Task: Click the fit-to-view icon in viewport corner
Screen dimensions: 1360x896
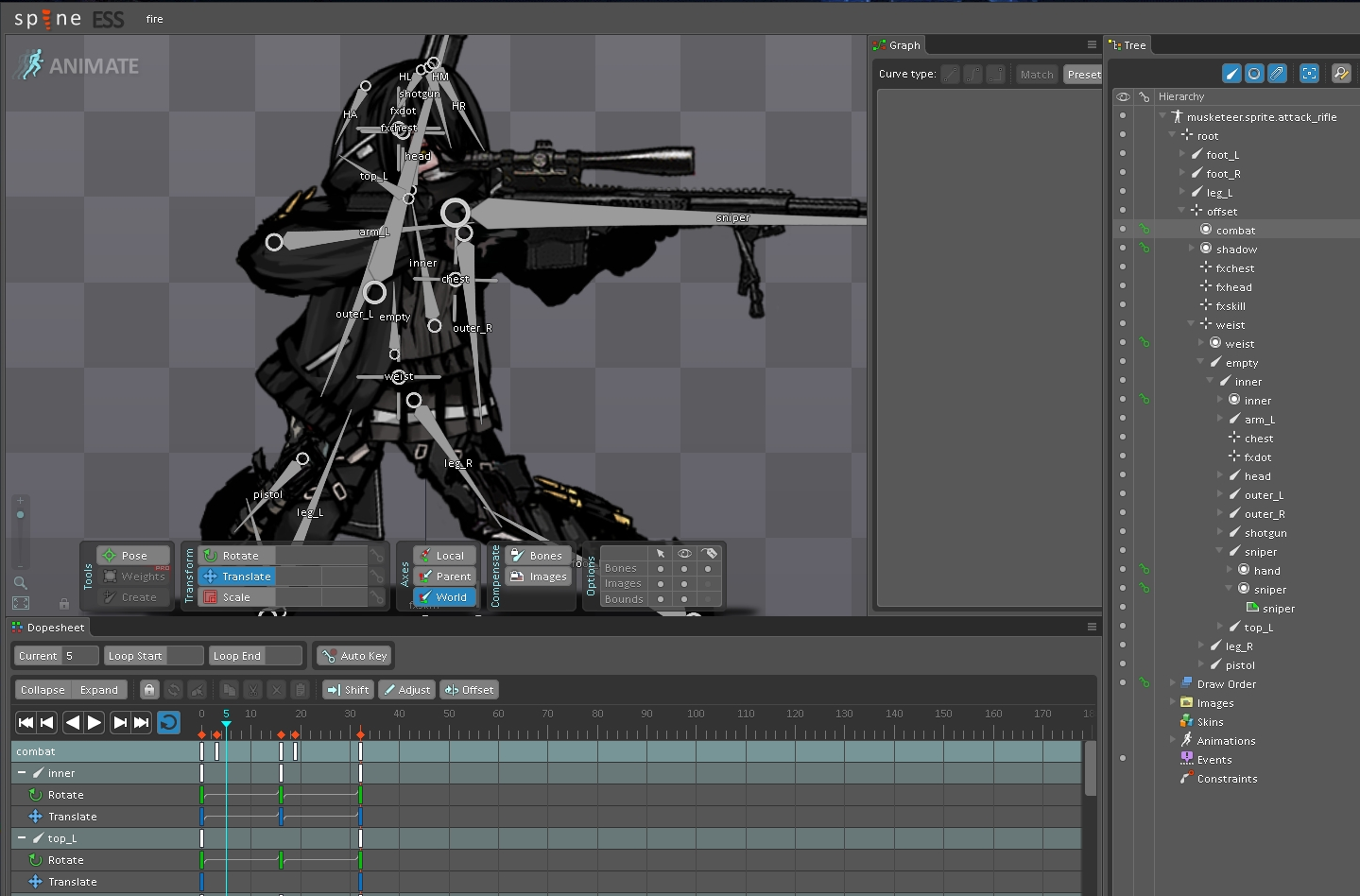Action: (21, 603)
